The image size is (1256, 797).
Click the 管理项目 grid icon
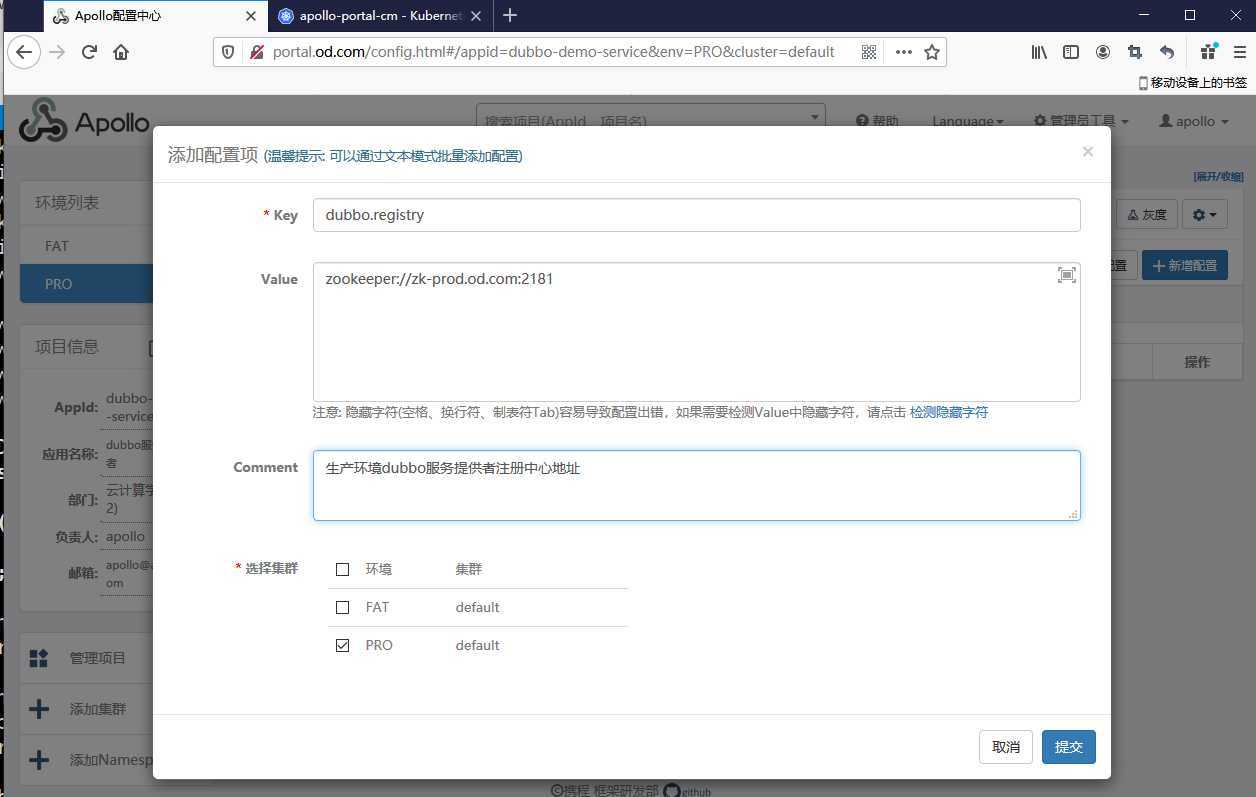pyautogui.click(x=39, y=658)
